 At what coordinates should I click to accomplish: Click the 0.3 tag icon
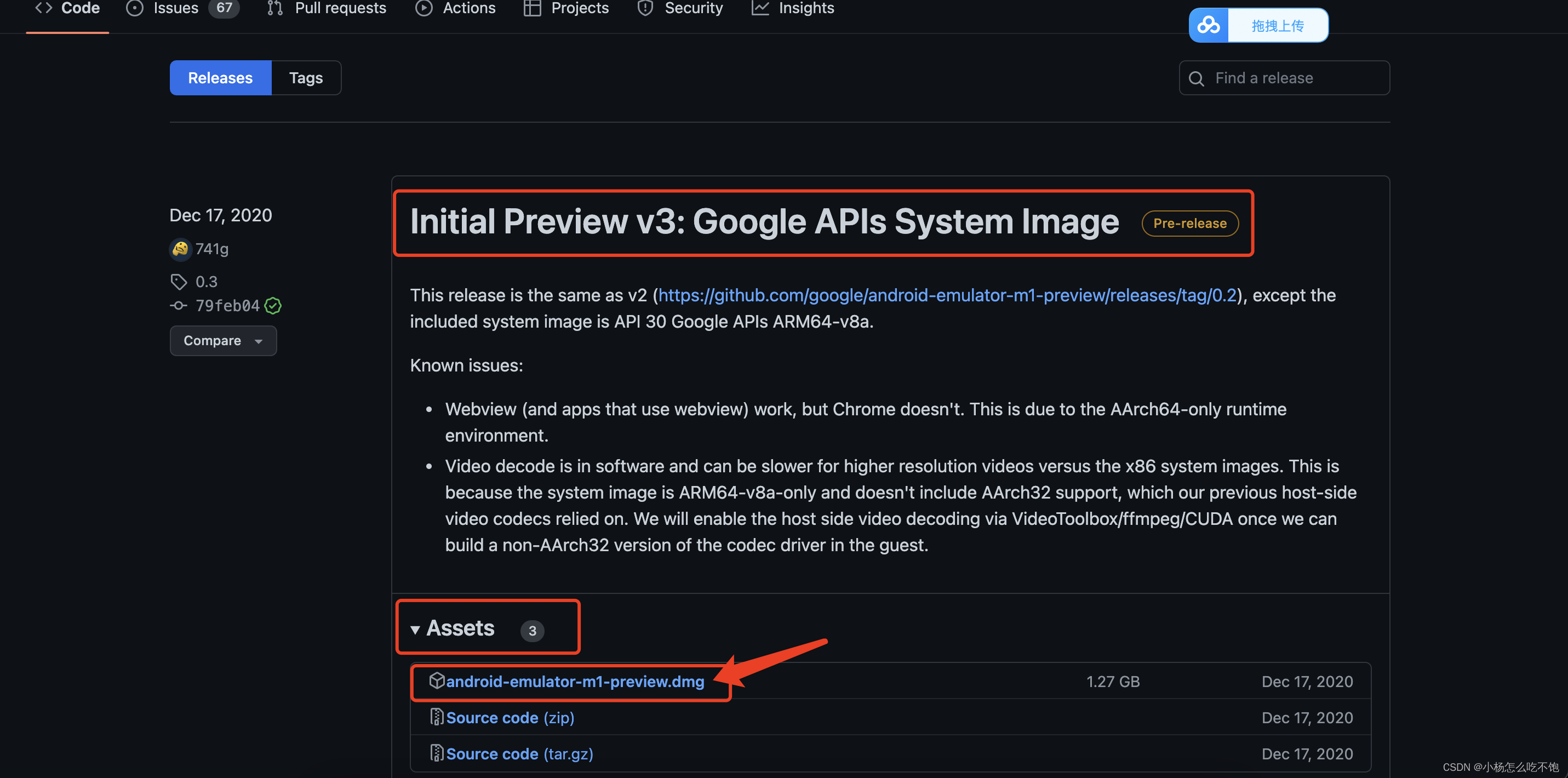[179, 282]
